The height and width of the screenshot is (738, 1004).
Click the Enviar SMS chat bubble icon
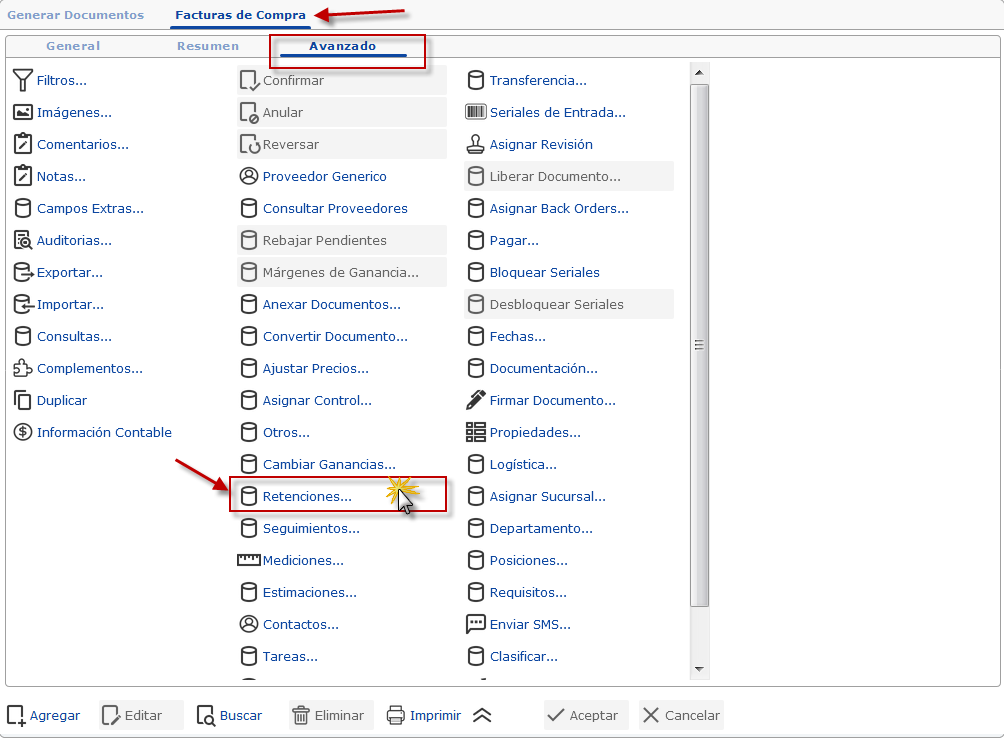pyautogui.click(x=476, y=624)
